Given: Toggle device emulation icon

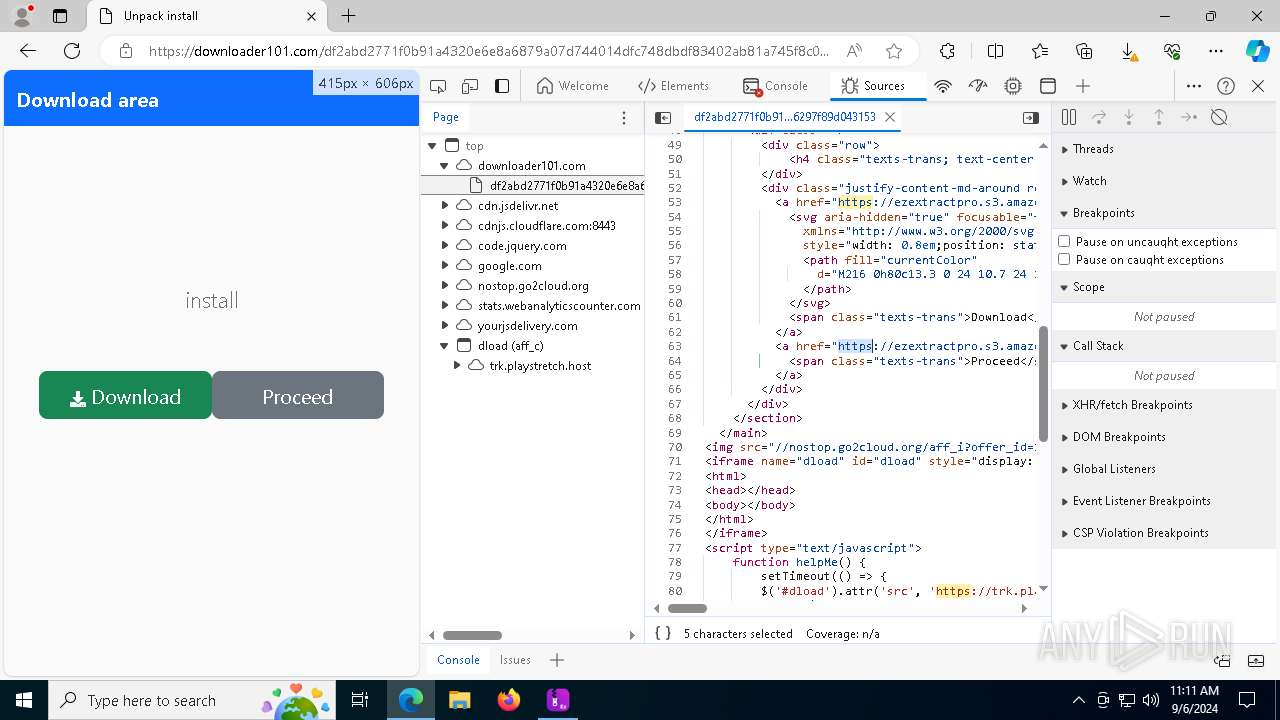Looking at the screenshot, I should click(x=470, y=86).
